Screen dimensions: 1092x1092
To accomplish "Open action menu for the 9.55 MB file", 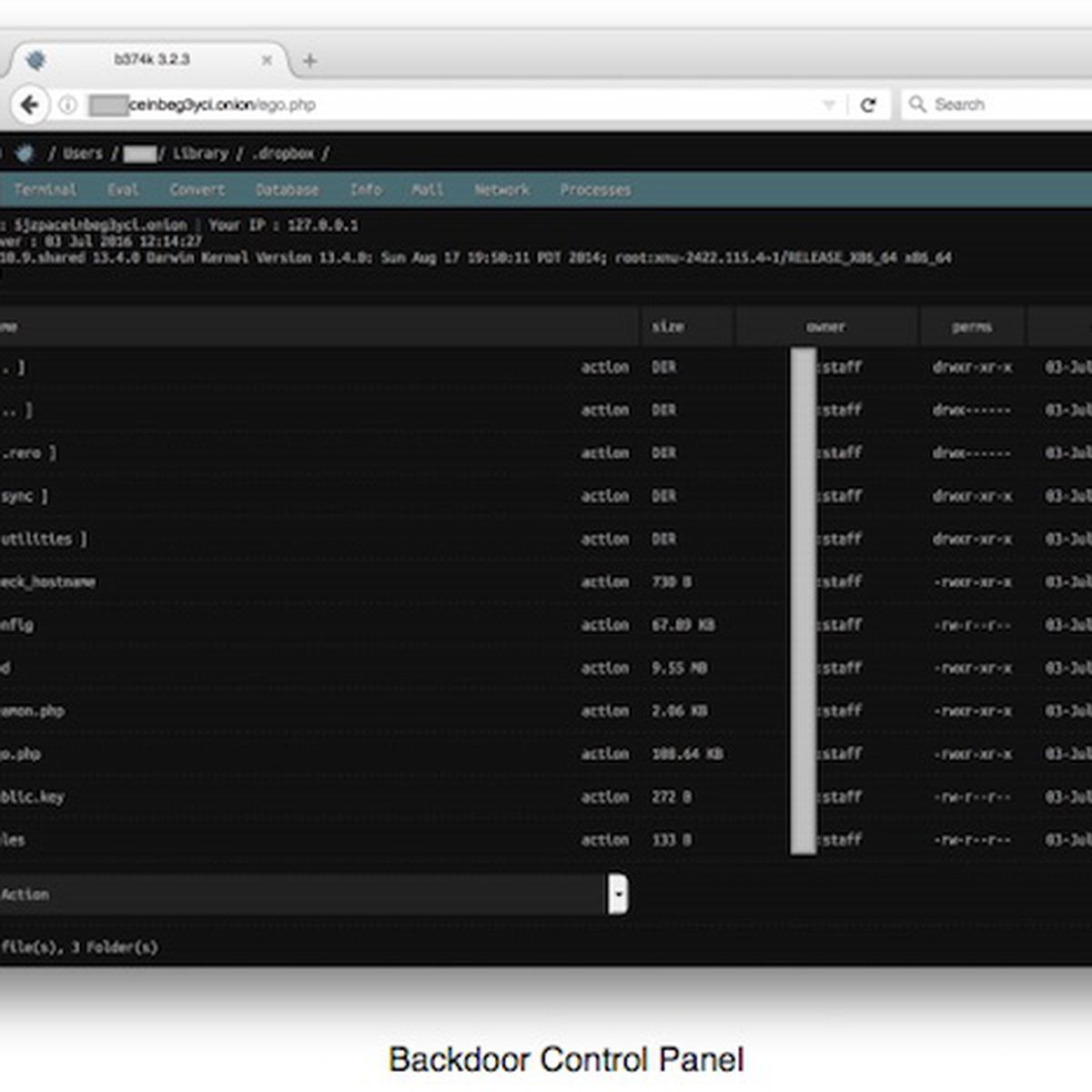I will pos(604,668).
